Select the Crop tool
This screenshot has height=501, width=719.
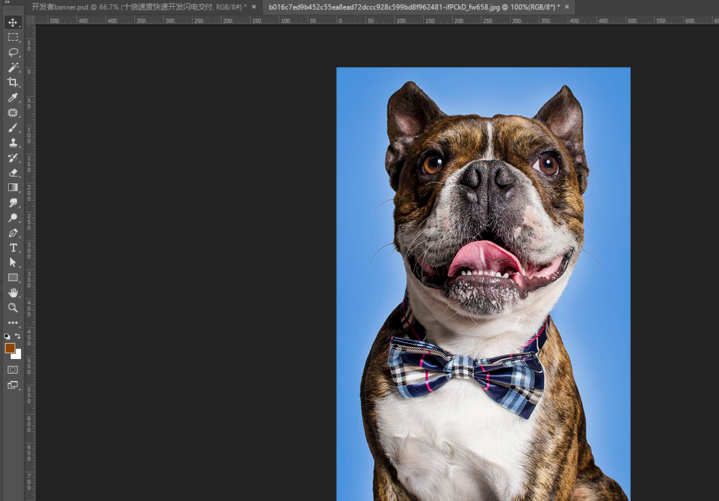13,82
